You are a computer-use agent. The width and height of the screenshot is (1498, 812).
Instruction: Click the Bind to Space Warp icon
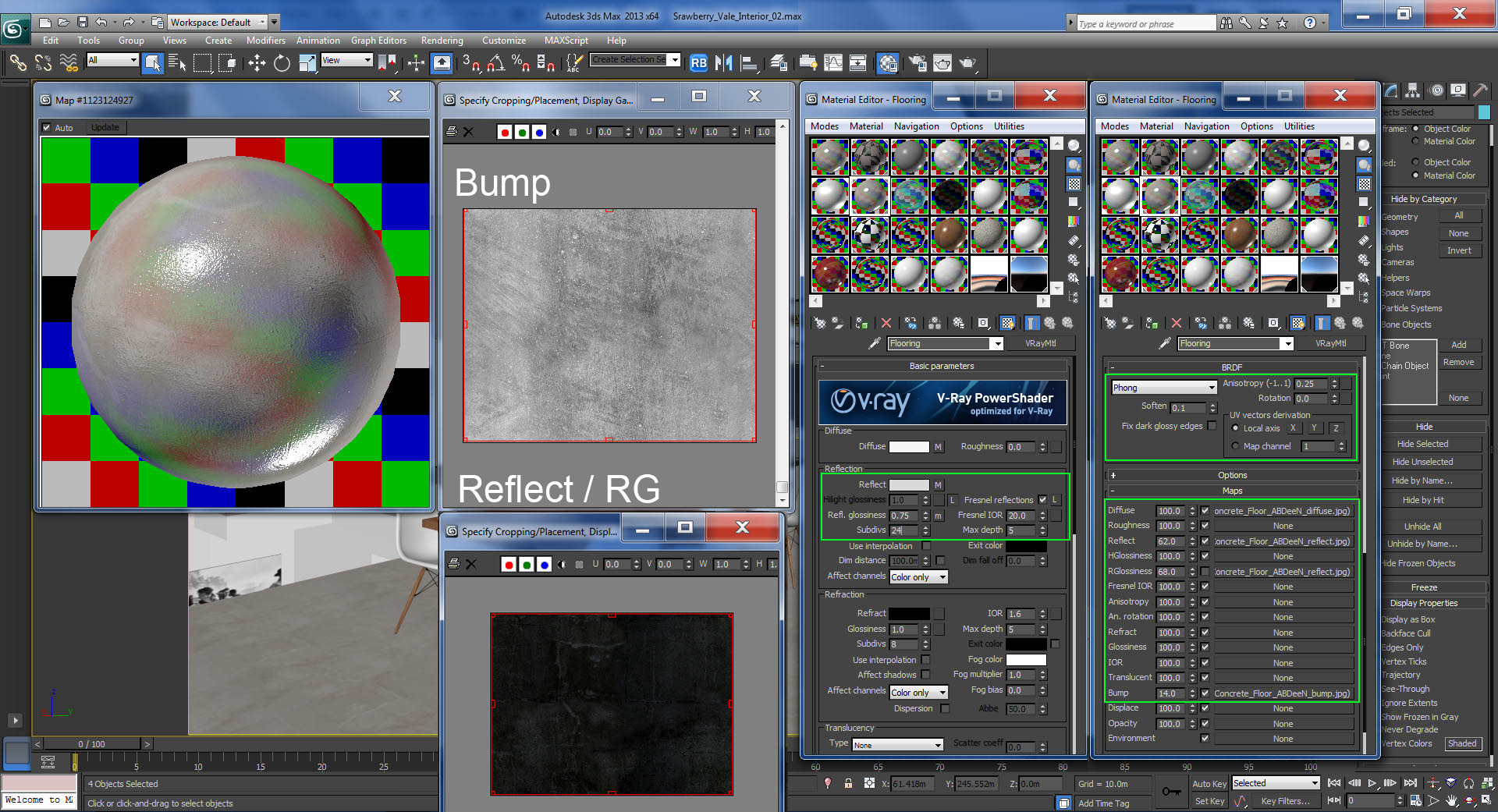tap(69, 63)
